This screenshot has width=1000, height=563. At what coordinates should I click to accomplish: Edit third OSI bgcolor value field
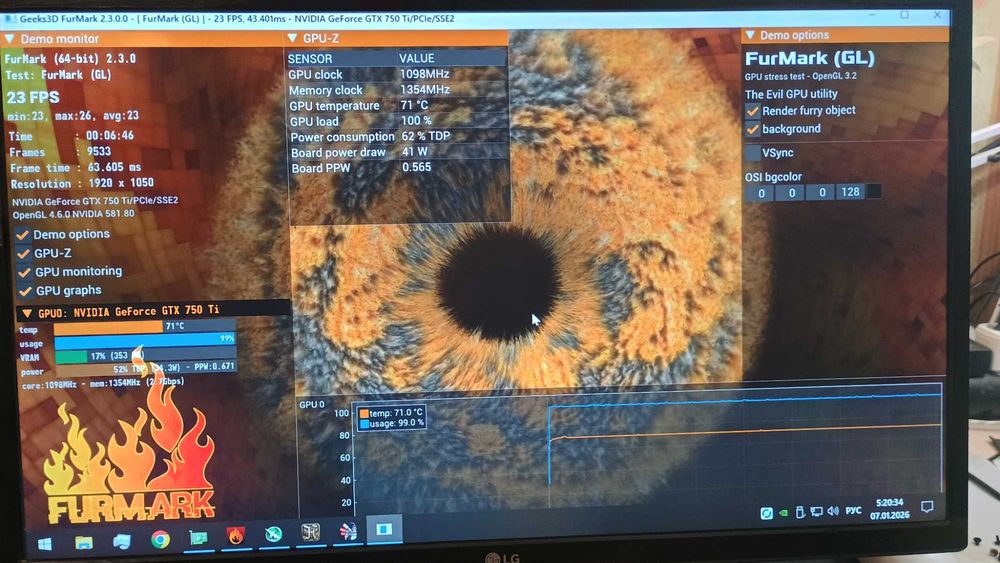(x=822, y=192)
